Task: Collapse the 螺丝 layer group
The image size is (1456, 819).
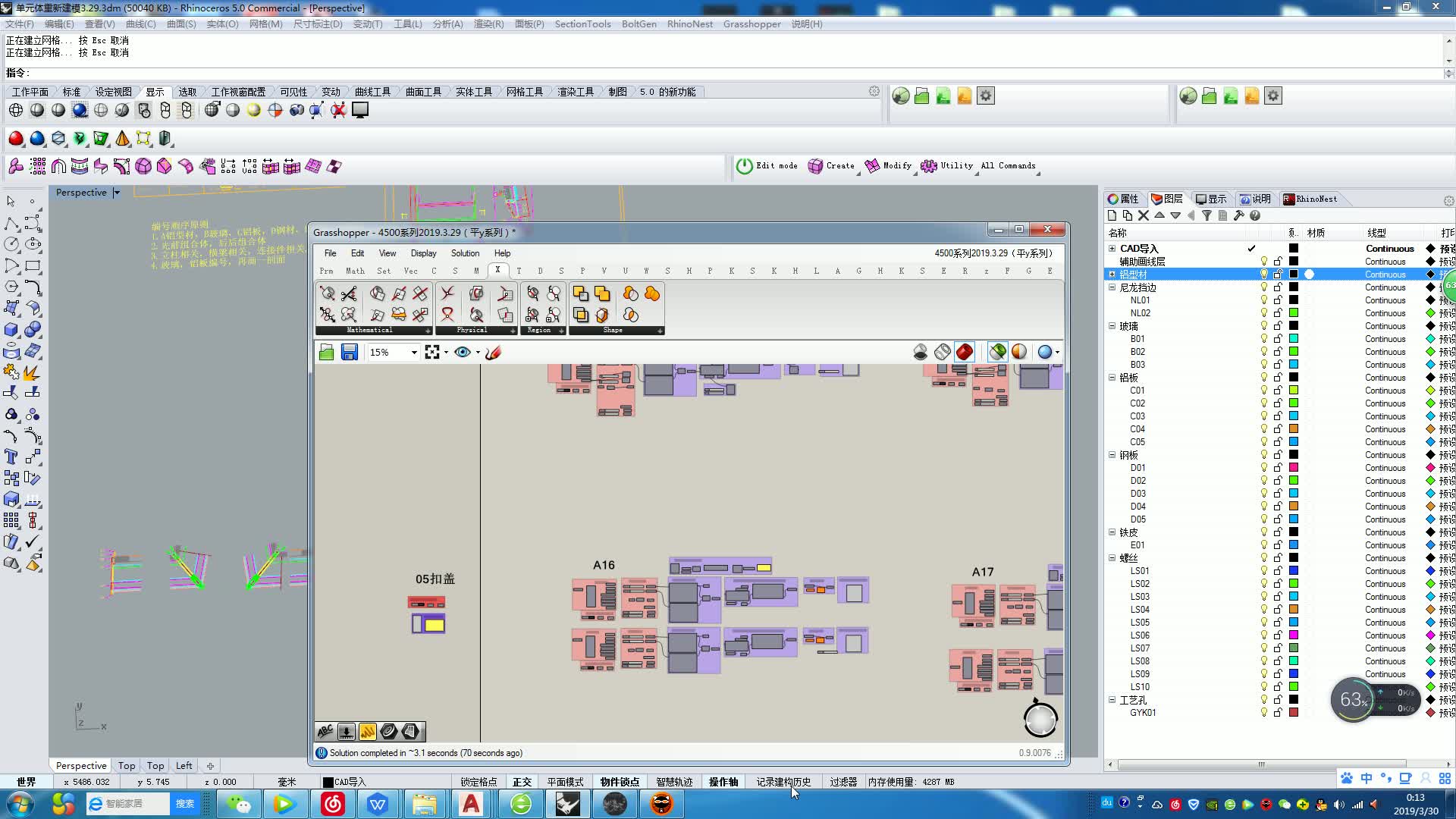Action: tap(1112, 558)
